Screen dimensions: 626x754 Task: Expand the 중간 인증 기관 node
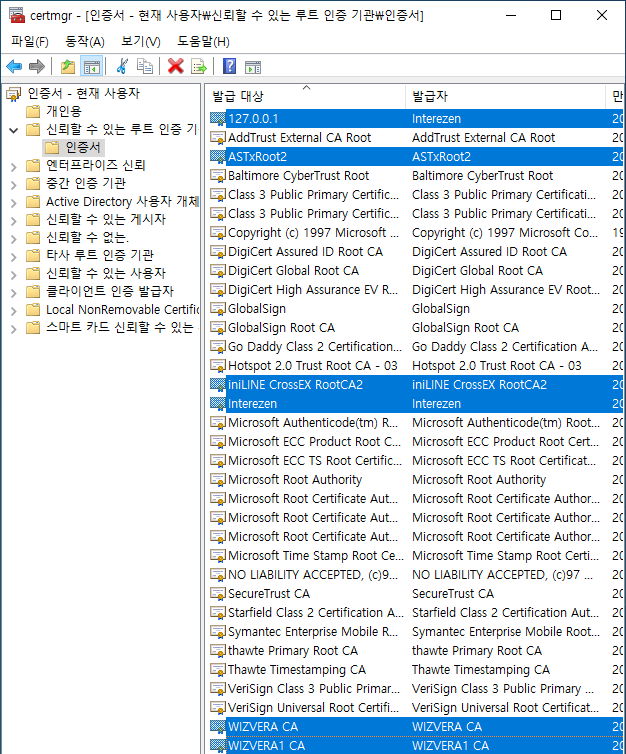click(13, 185)
